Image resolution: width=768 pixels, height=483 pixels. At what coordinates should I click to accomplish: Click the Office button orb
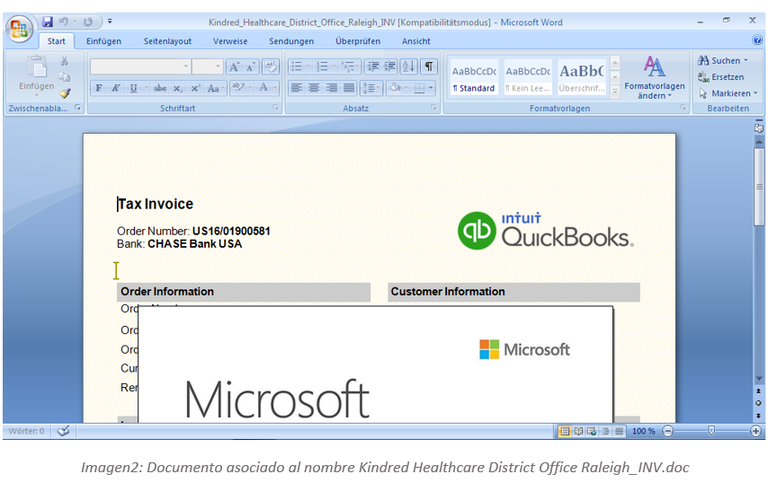pos(19,28)
